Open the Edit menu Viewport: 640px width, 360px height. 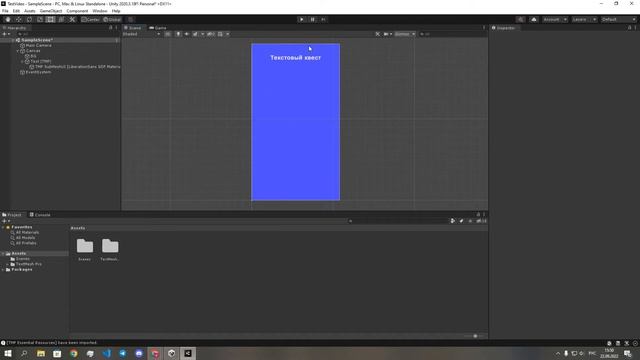click(16, 11)
